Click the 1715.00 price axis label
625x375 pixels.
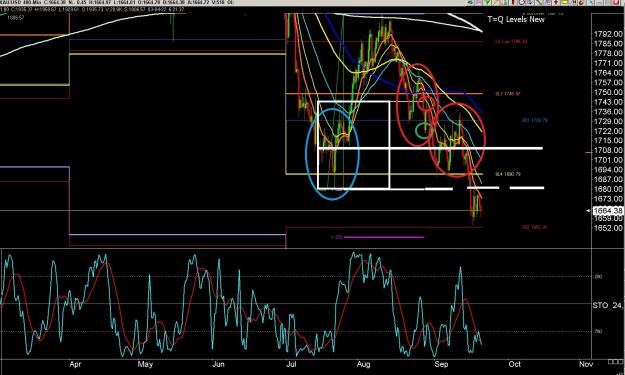tap(608, 141)
